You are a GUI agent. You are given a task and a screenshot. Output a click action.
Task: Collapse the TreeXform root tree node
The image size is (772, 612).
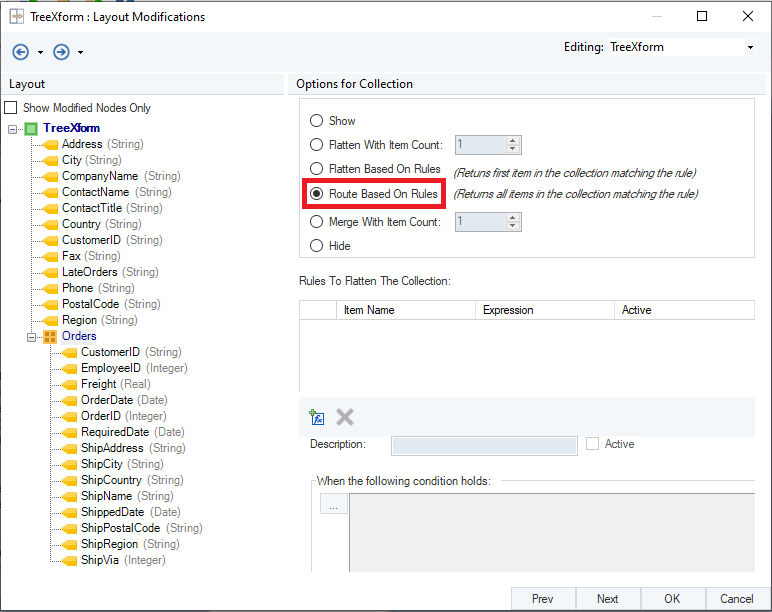click(x=12, y=129)
